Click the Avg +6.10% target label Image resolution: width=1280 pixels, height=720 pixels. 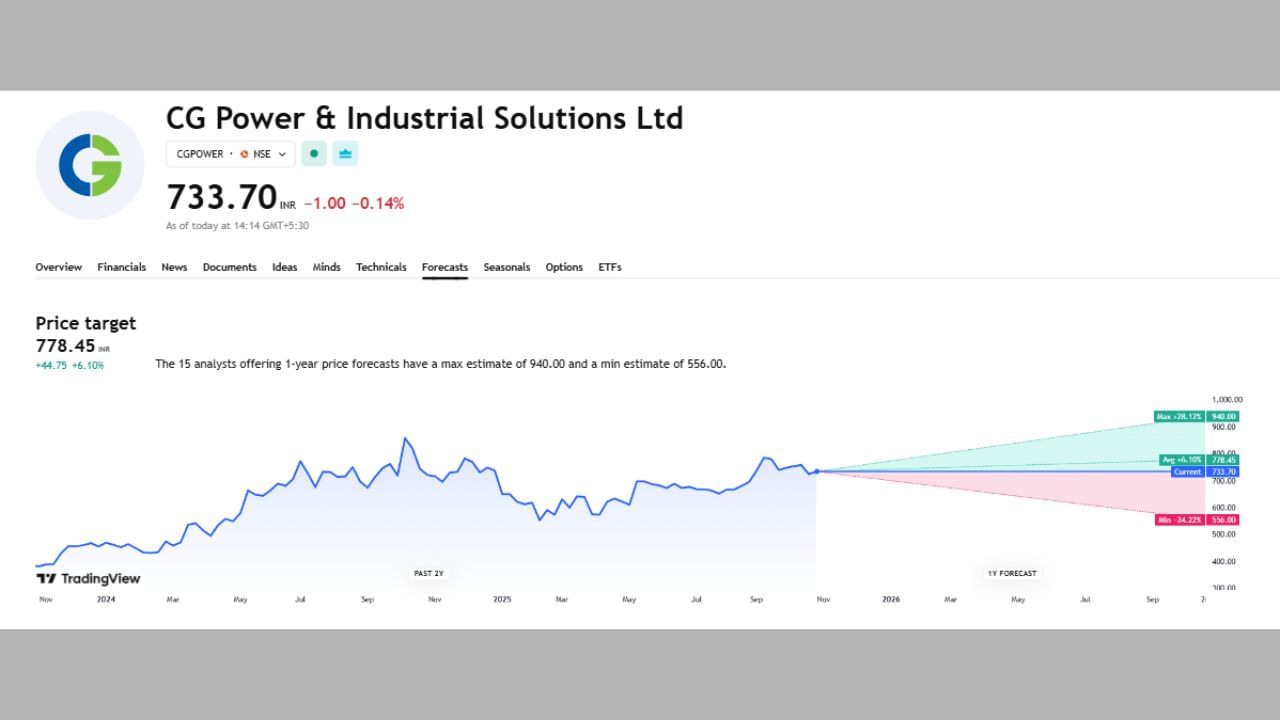pyautogui.click(x=1183, y=460)
